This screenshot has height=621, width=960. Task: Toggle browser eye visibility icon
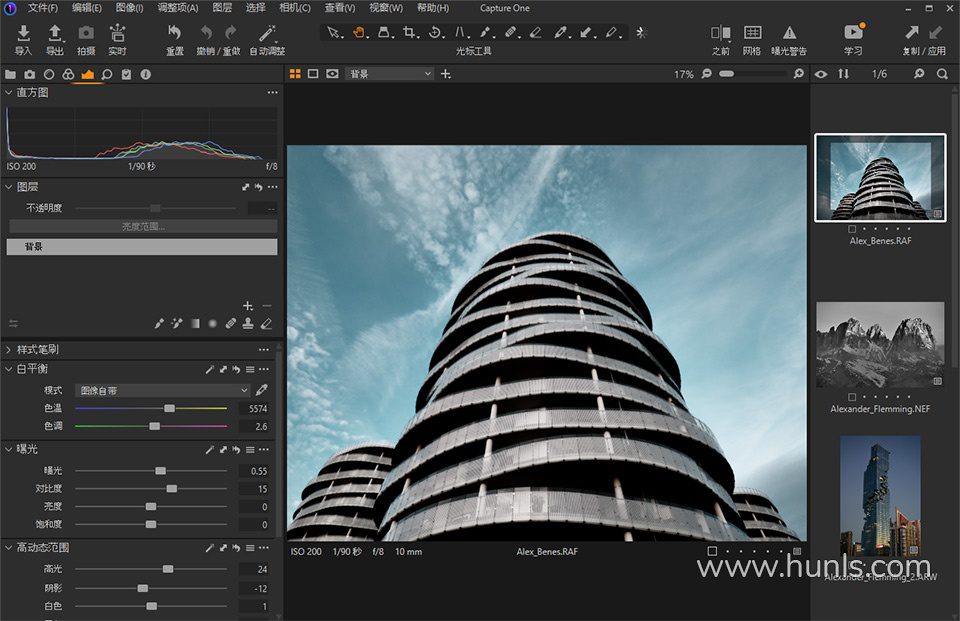point(821,74)
